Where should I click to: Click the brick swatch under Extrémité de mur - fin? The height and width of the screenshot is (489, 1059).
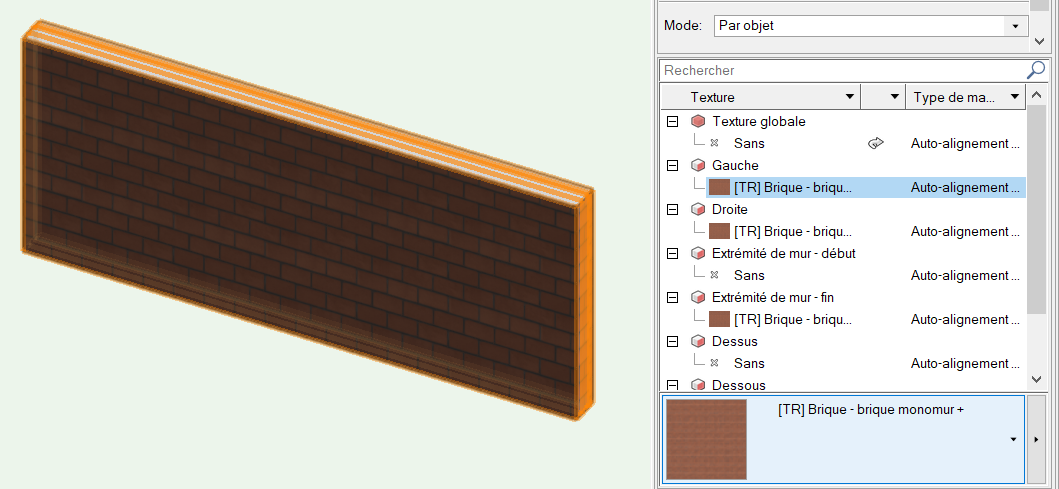pyautogui.click(x=719, y=319)
